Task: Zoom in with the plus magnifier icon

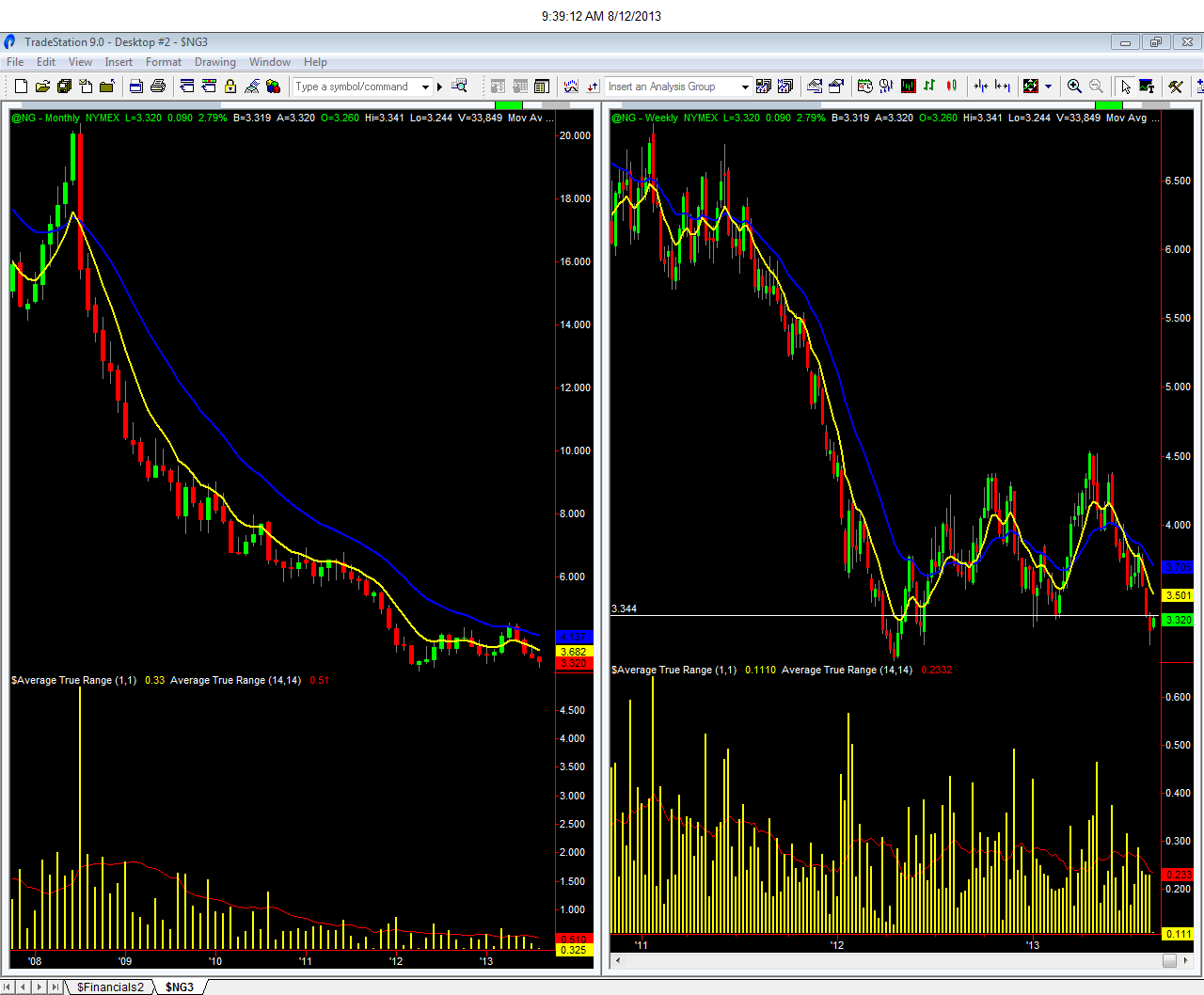Action: point(1074,86)
